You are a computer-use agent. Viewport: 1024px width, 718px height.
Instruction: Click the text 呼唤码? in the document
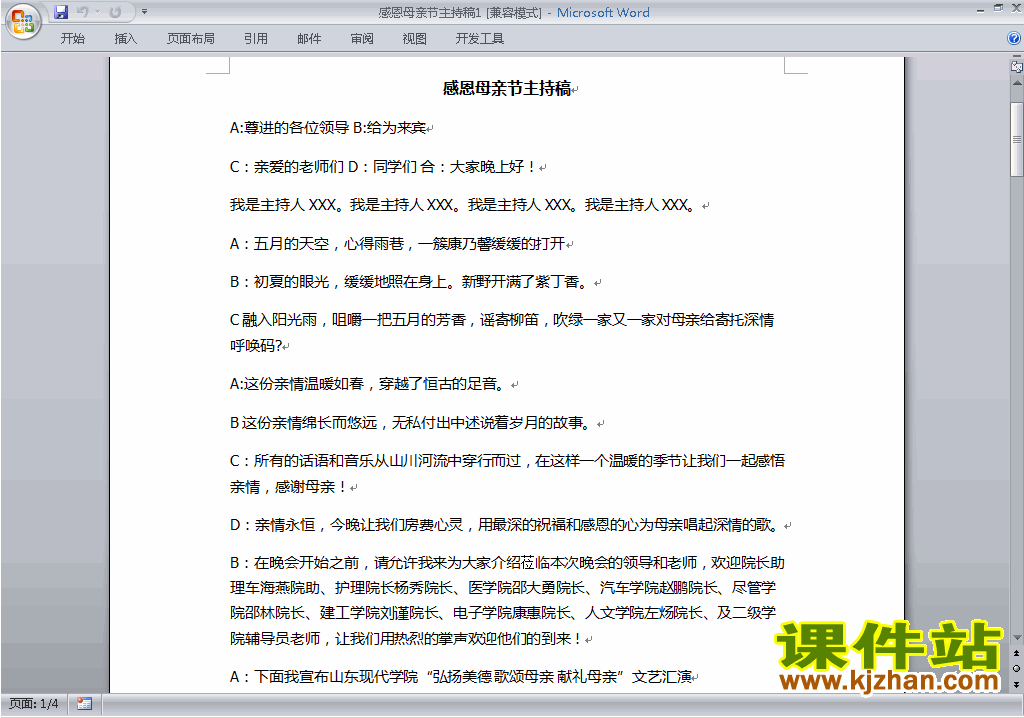click(x=256, y=345)
